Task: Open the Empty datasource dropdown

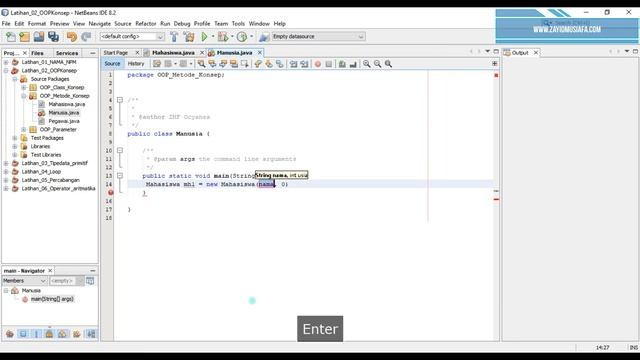Action: coord(318,37)
